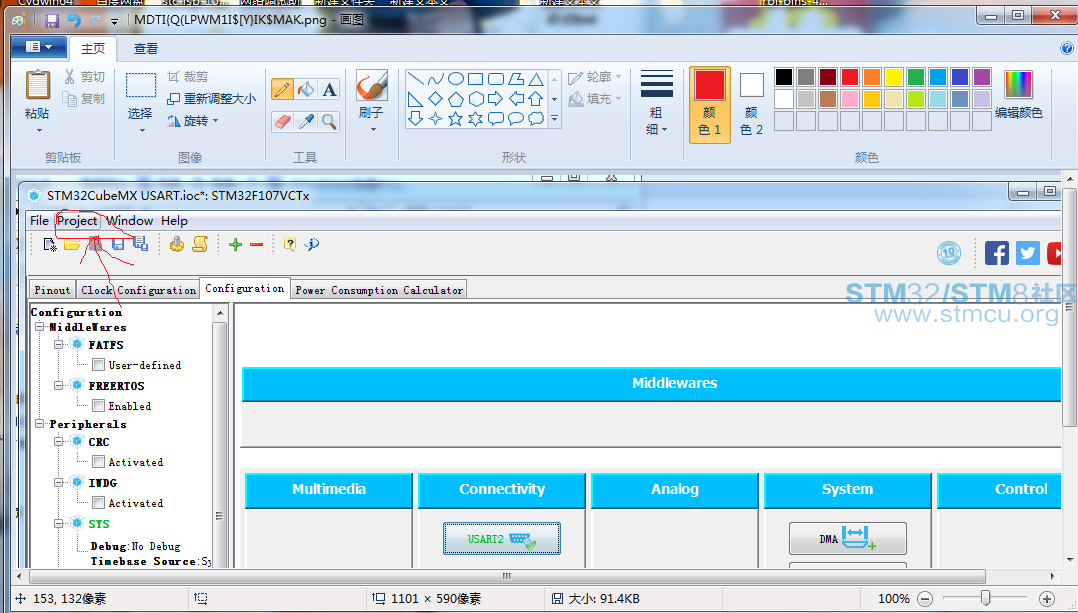Select the Color picker eyedropper tool
The height and width of the screenshot is (613, 1078).
pyautogui.click(x=306, y=122)
